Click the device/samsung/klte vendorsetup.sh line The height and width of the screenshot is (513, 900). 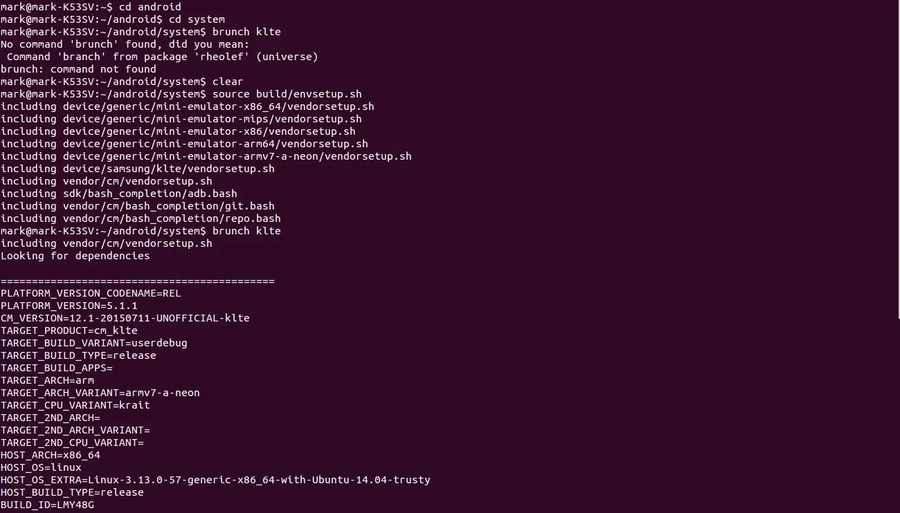[x=137, y=169]
